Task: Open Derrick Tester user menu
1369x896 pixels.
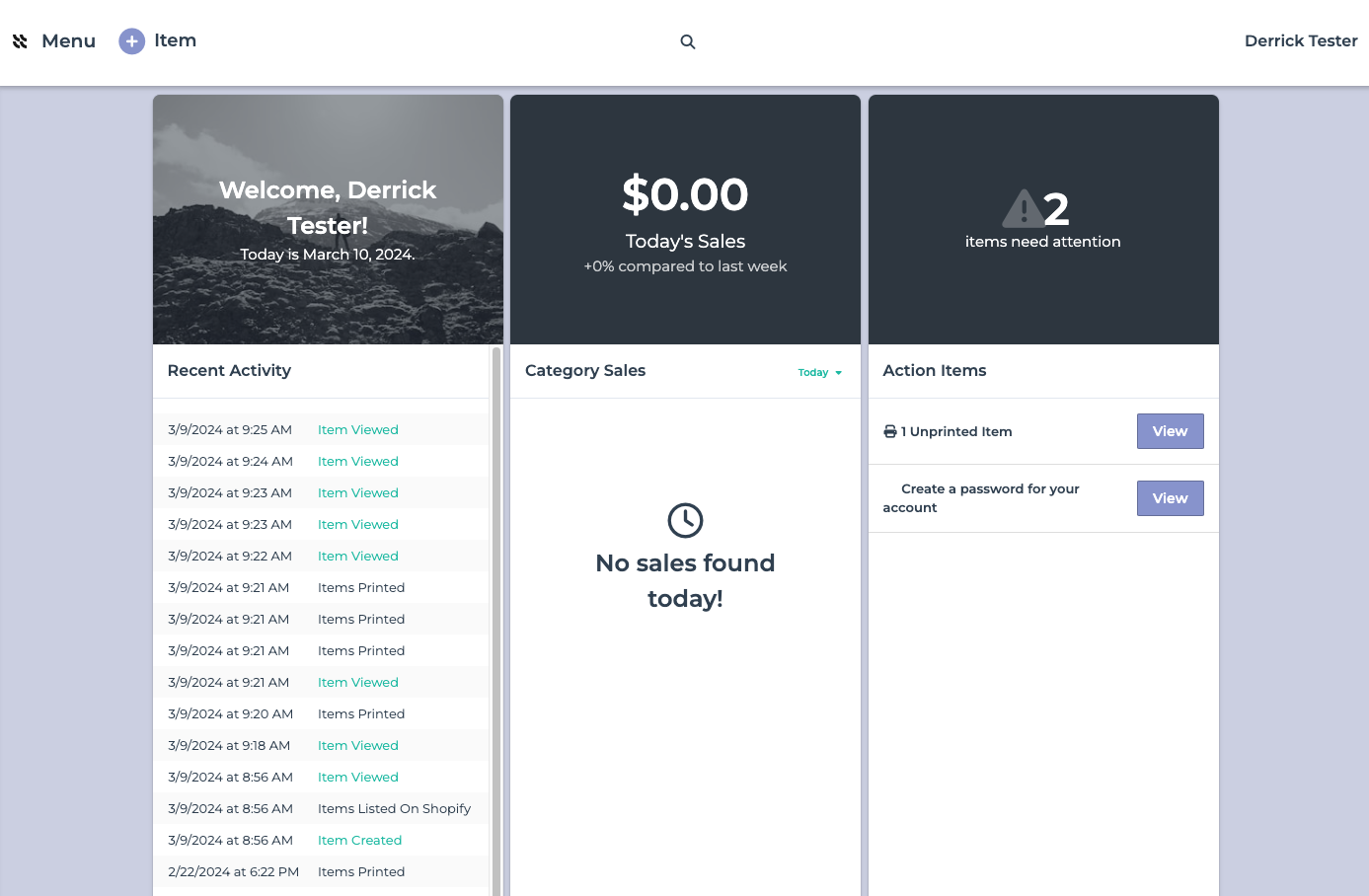Action: click(1301, 40)
